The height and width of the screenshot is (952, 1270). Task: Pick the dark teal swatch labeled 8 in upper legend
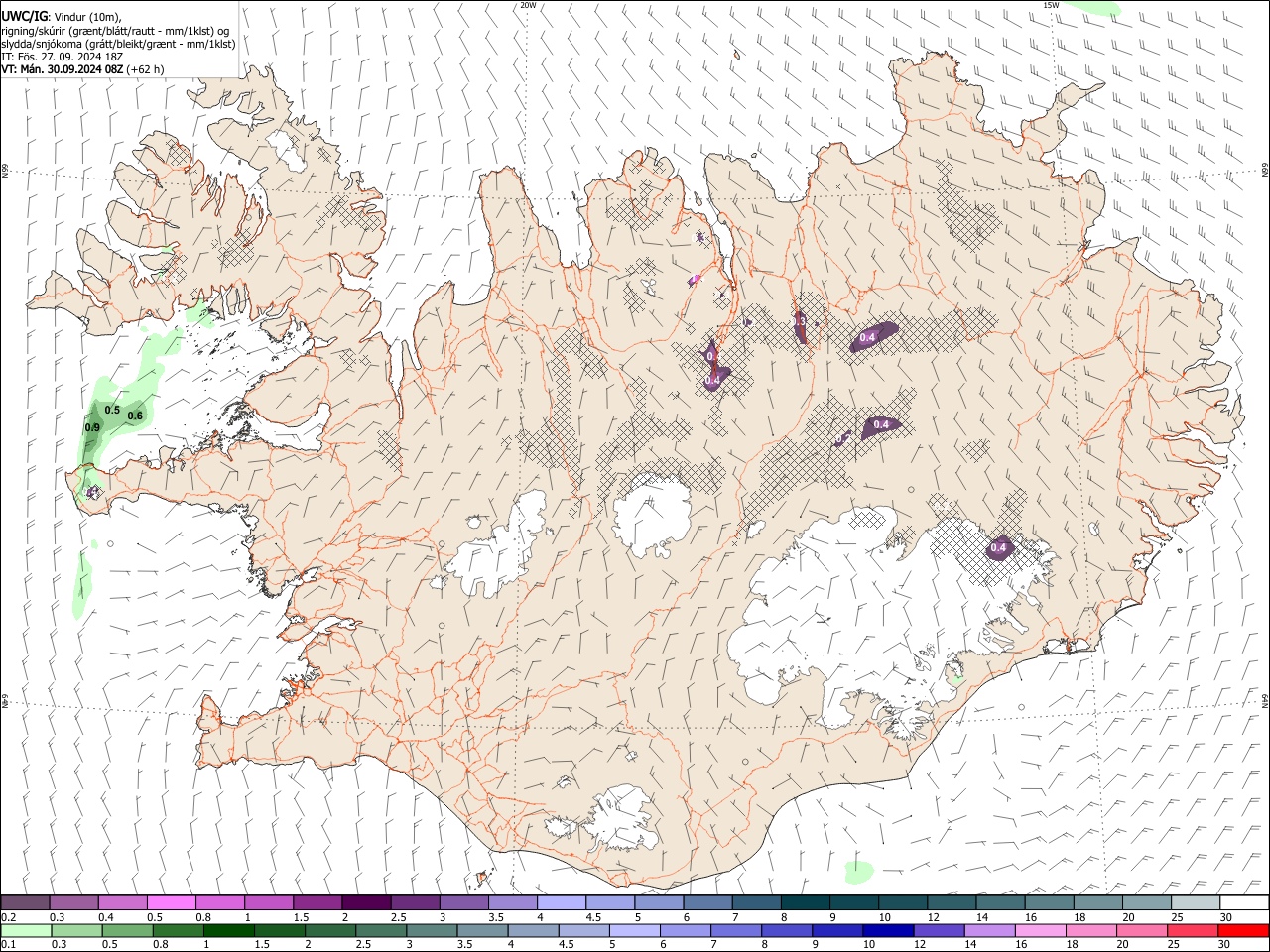tap(805, 903)
